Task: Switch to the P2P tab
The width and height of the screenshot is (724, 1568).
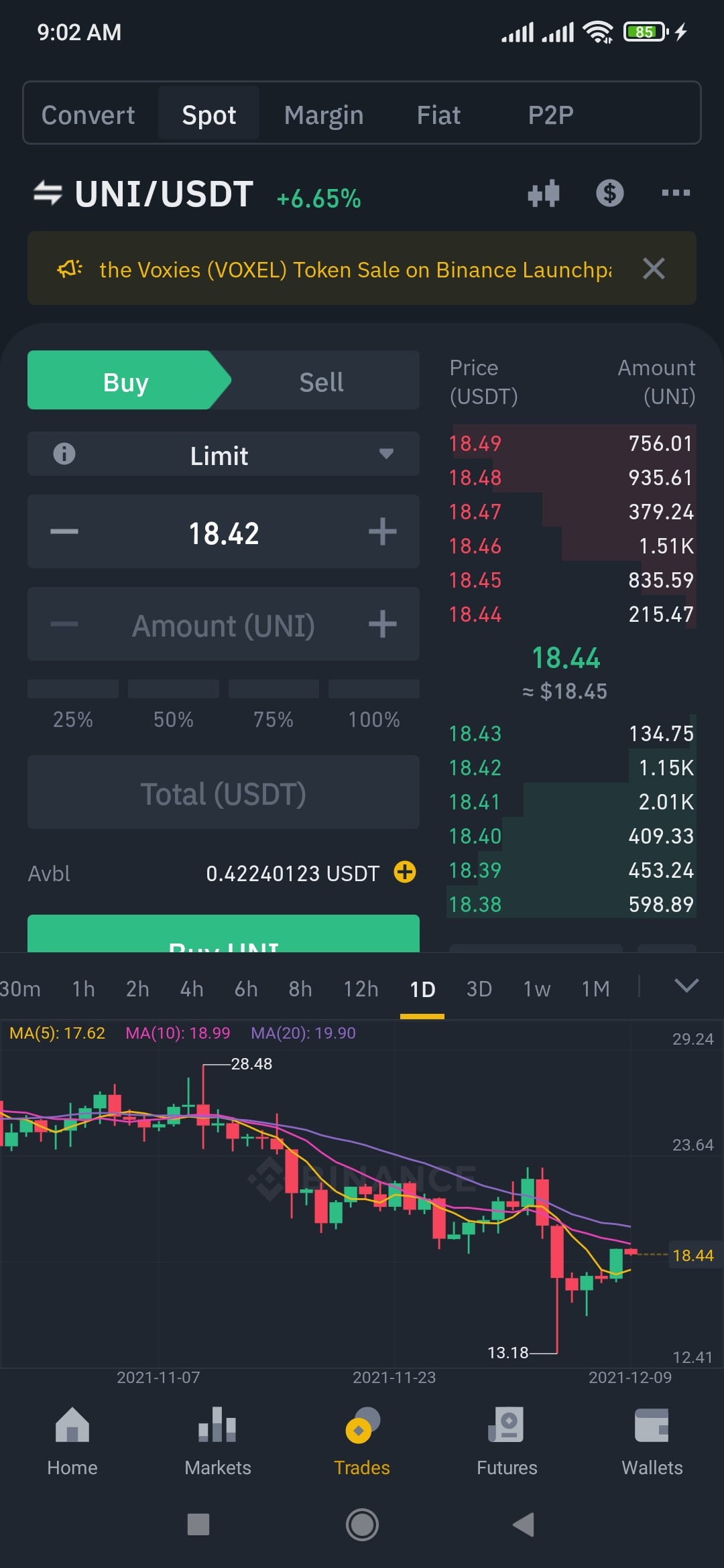Action: pos(551,115)
